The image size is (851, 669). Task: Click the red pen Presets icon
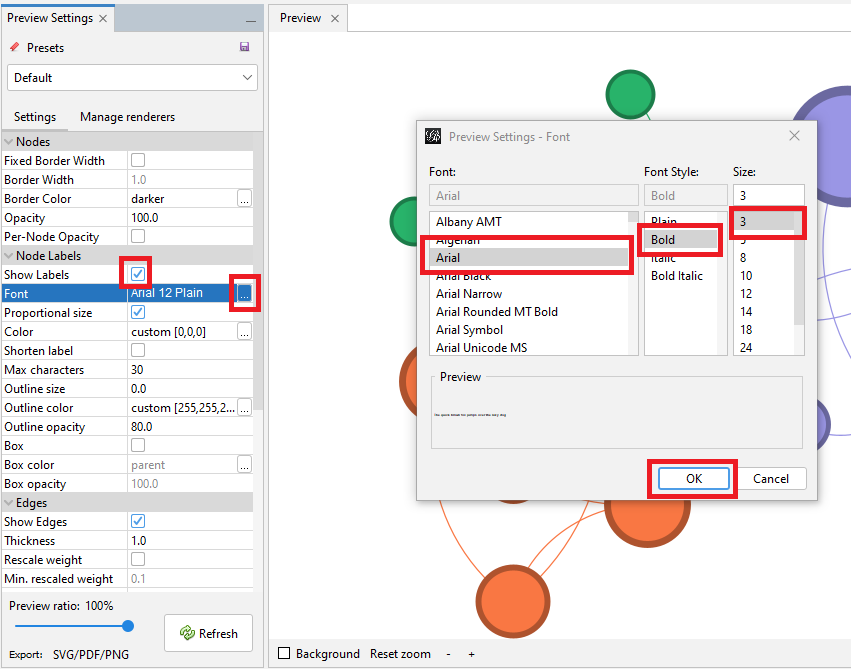[14, 47]
